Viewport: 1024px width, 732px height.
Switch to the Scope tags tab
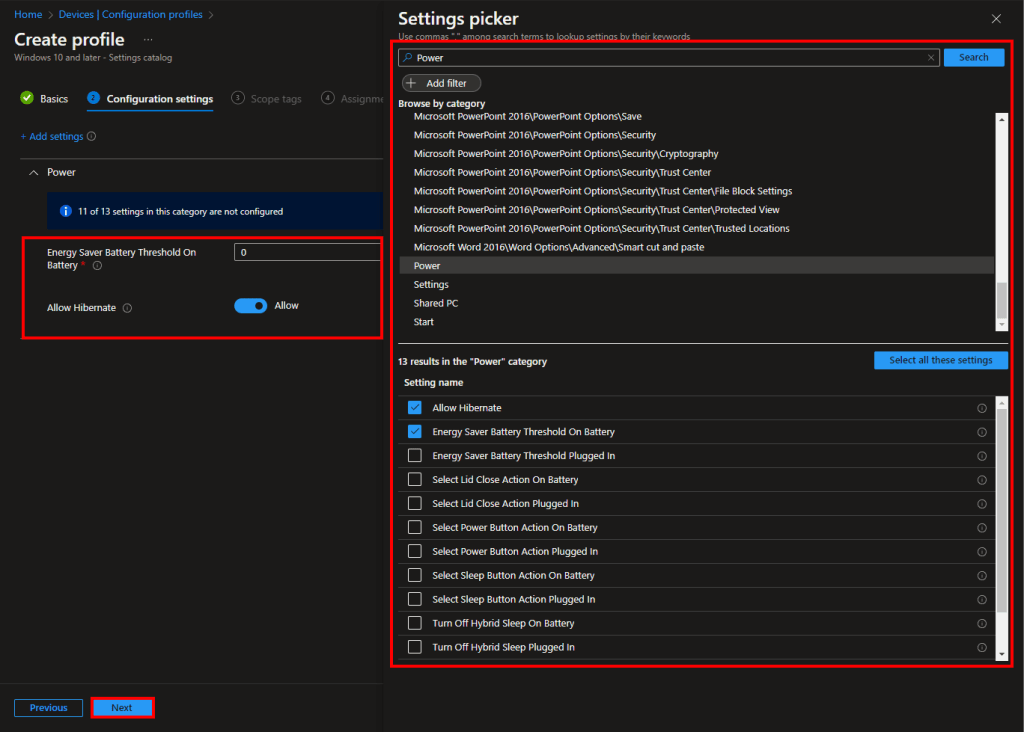pyautogui.click(x=266, y=99)
